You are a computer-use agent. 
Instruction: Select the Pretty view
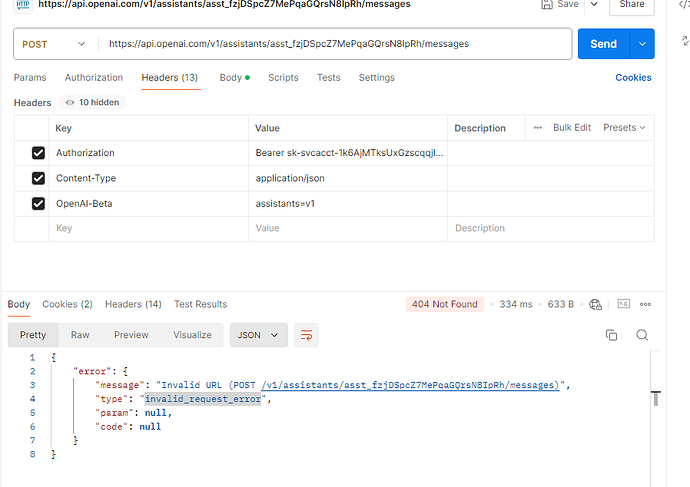coord(33,335)
